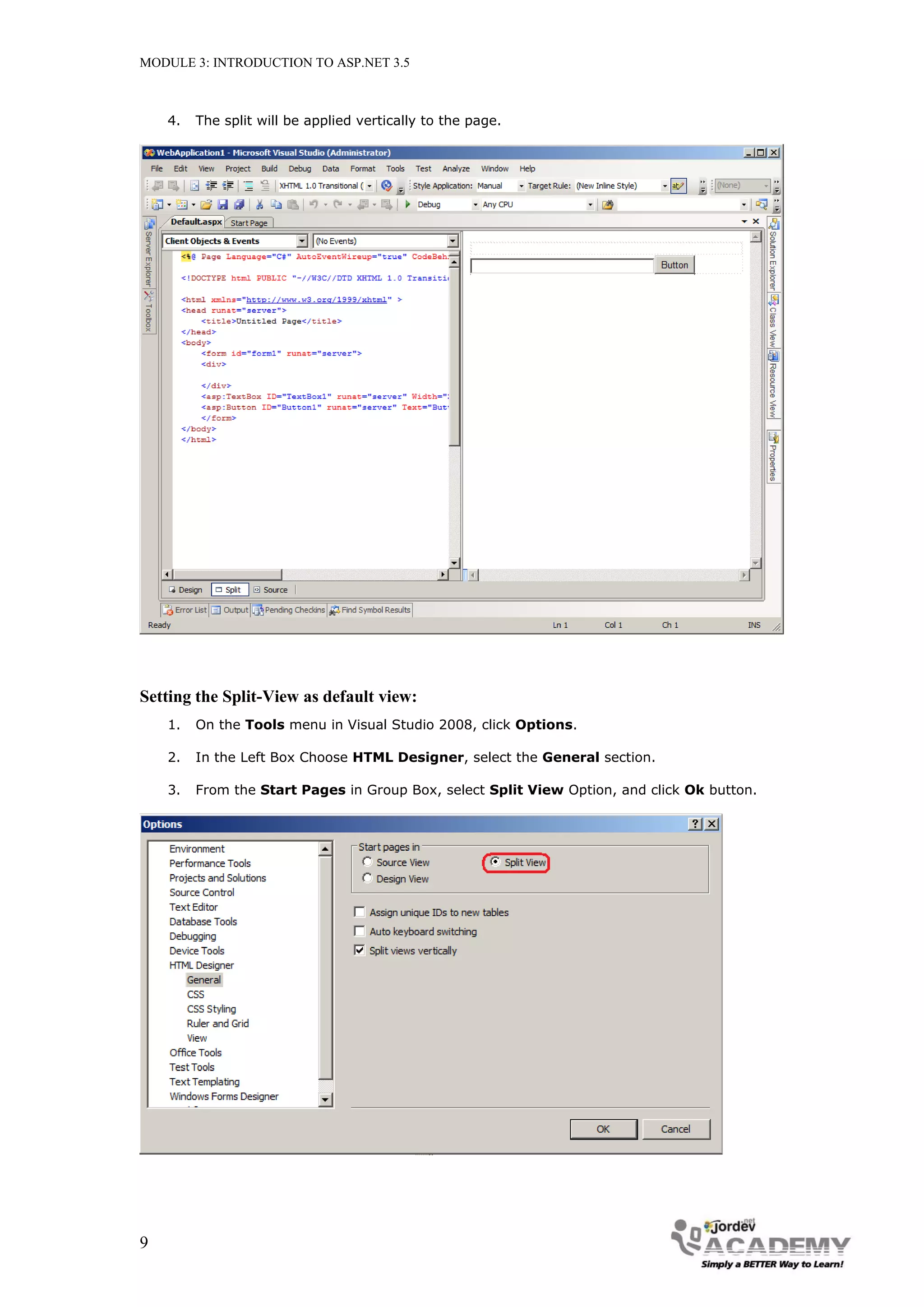The height and width of the screenshot is (1307, 924).
Task: Open the Debug configuration dropdown
Action: 476,204
